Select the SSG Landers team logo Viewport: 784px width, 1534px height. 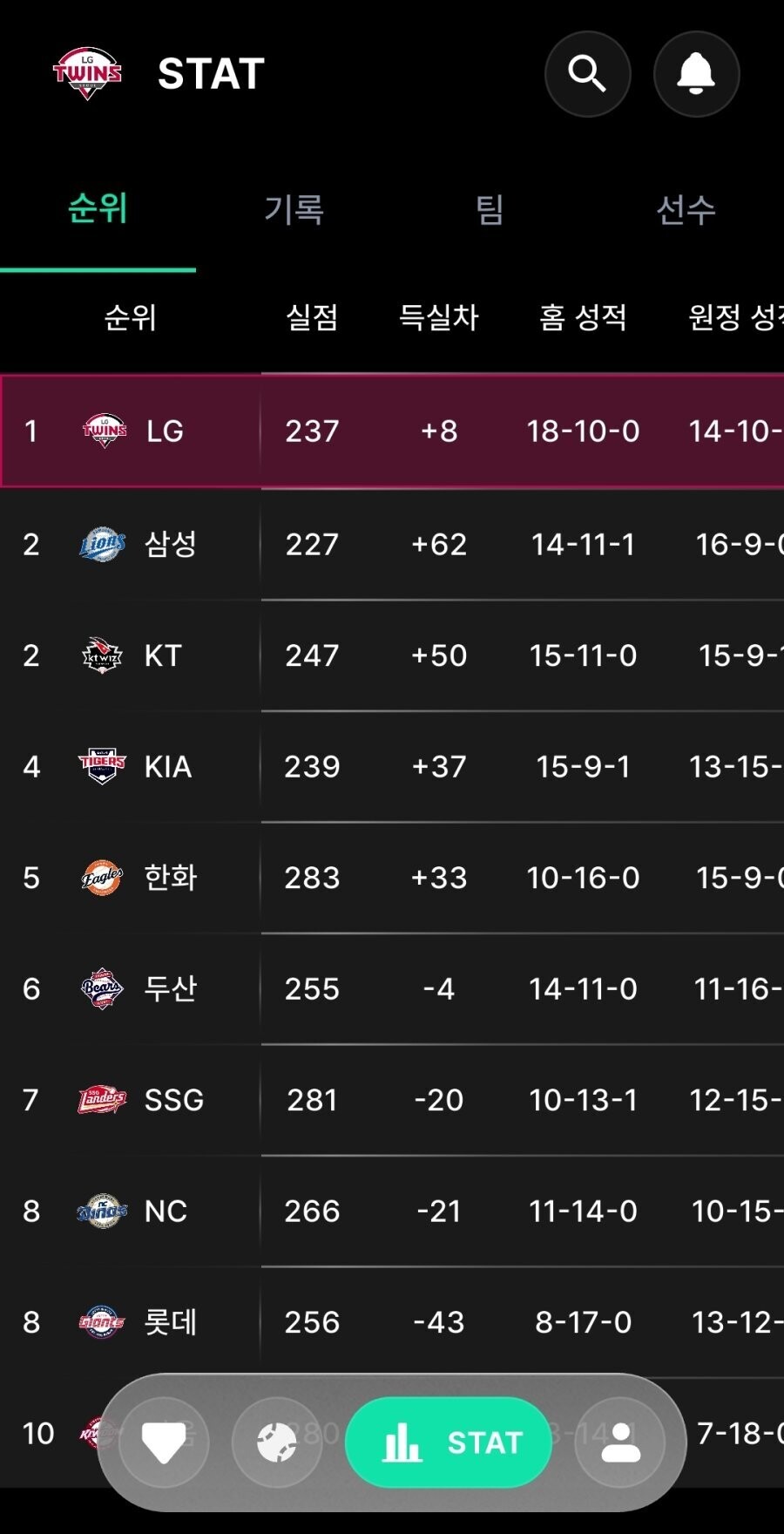pyautogui.click(x=103, y=1100)
